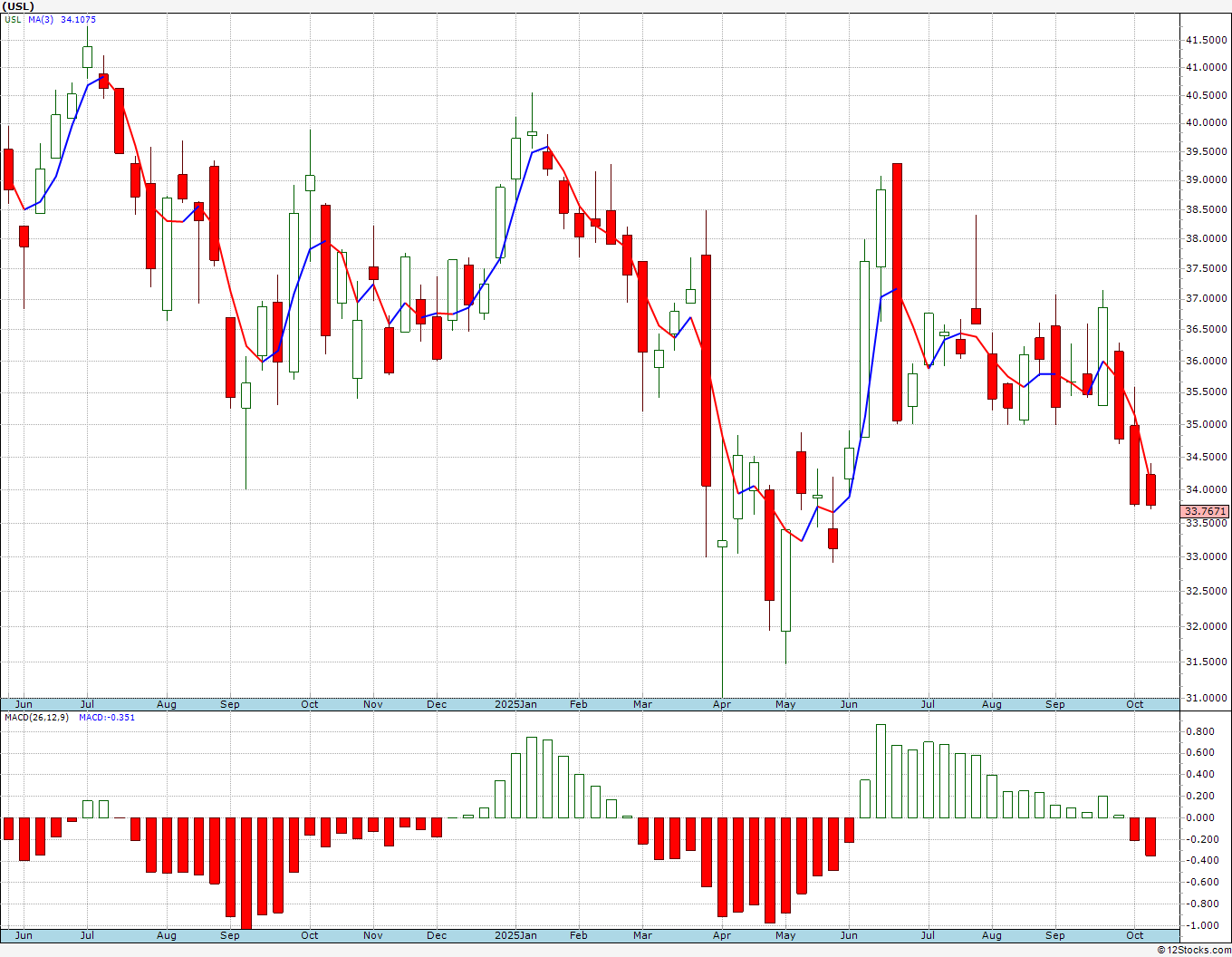1232x957 pixels.
Task: Click the deepest red MACD bar in September
Action: 246,873
